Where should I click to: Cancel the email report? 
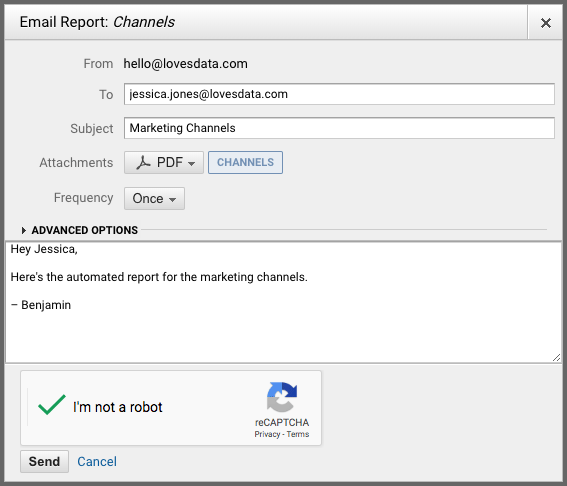[x=97, y=462]
